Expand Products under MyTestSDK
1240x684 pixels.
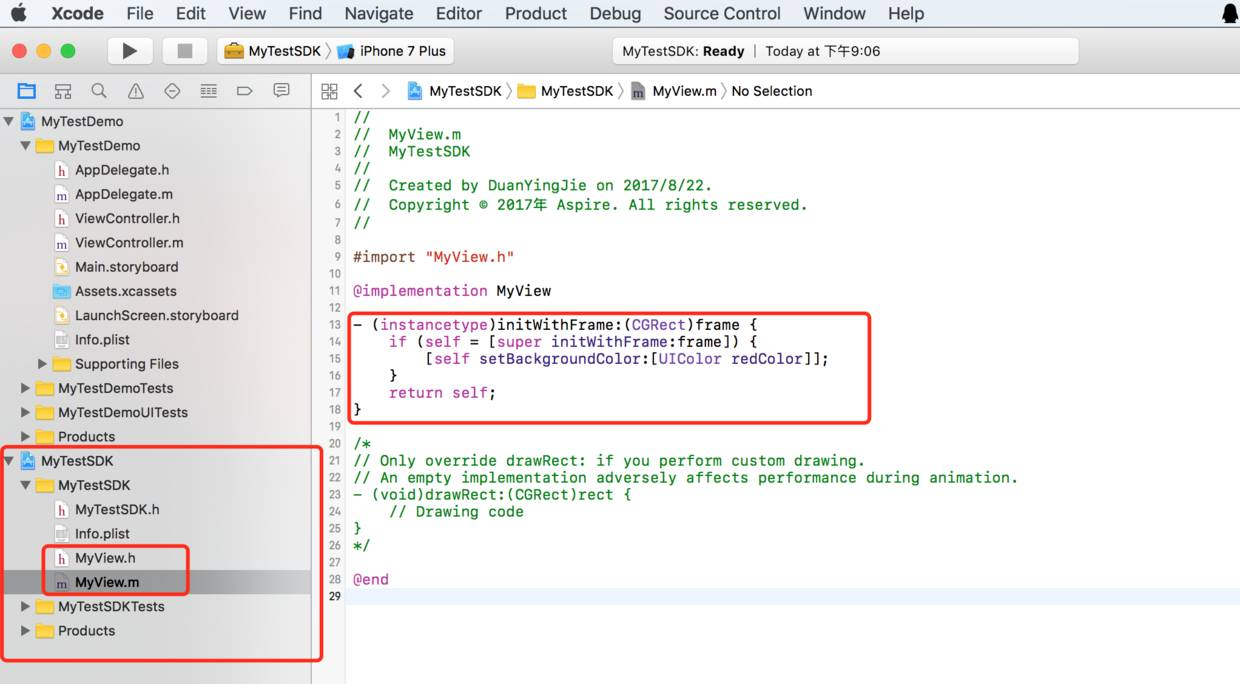coord(26,631)
